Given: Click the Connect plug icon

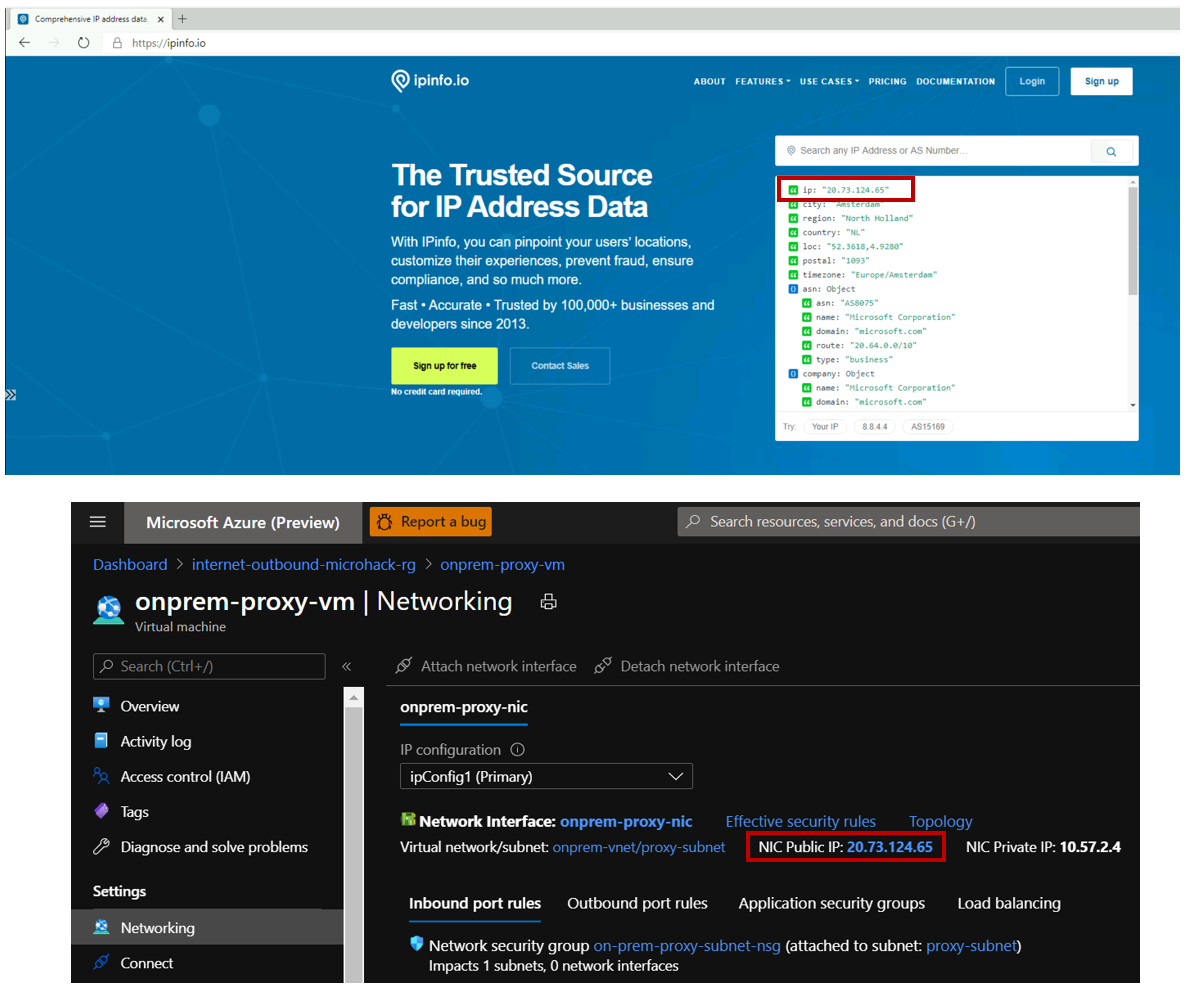Looking at the screenshot, I should 101,962.
